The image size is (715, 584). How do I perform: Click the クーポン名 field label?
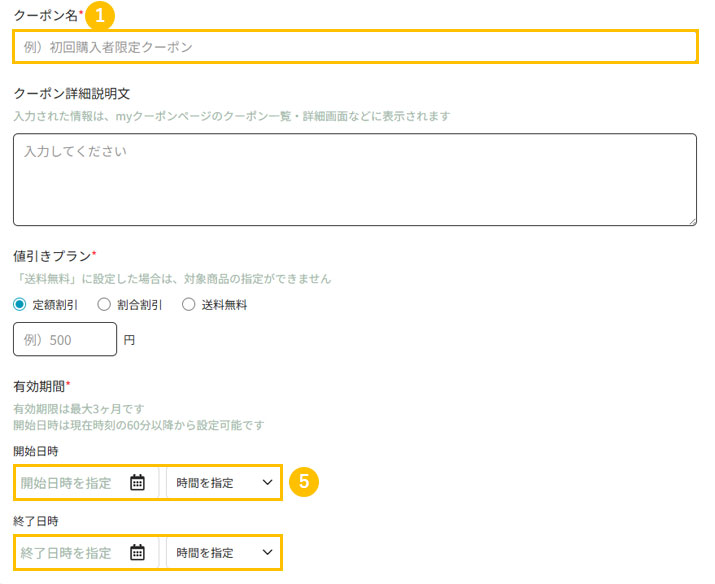45,16
